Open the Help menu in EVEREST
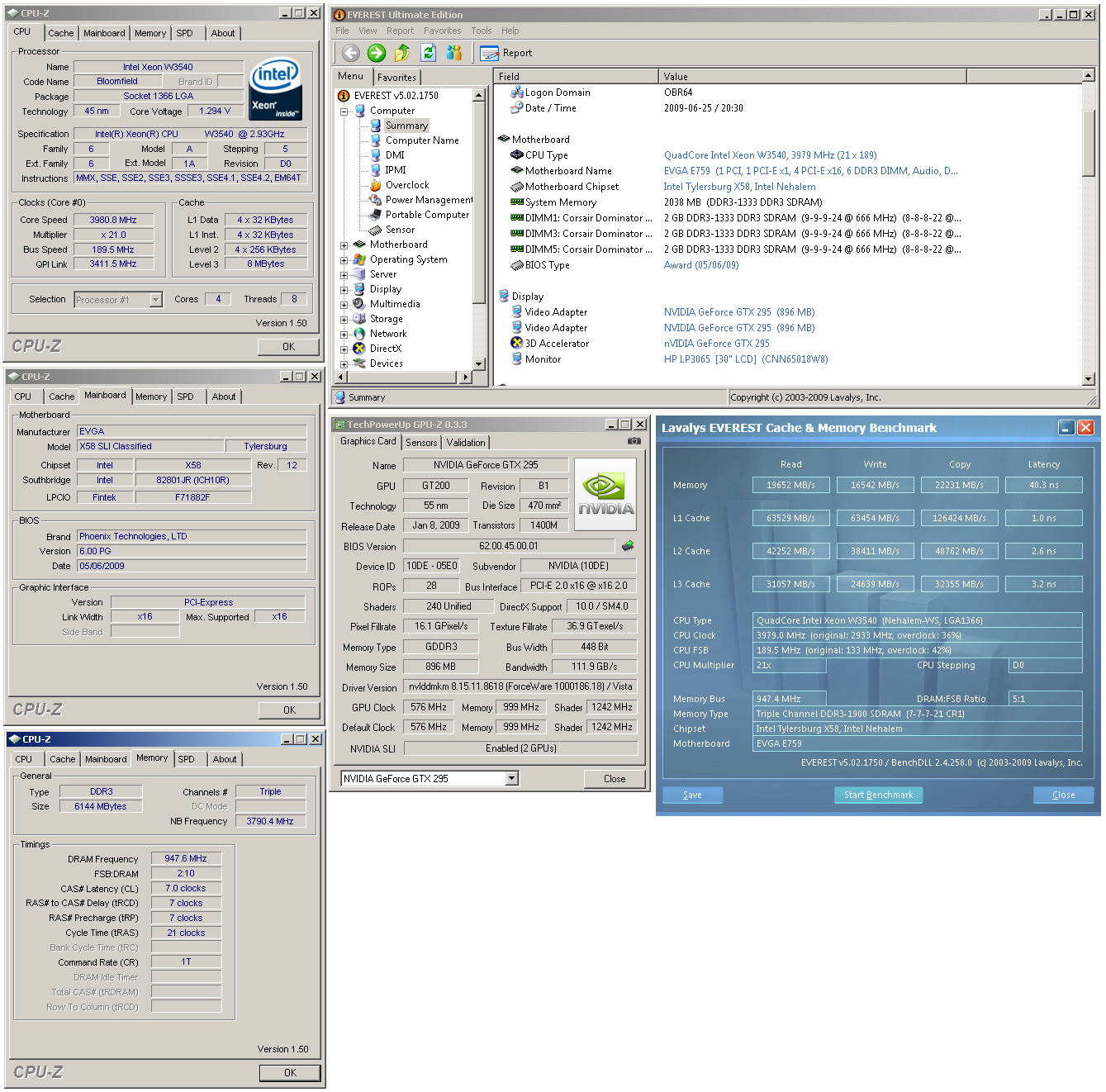Image resolution: width=1106 pixels, height=1092 pixels. point(510,31)
